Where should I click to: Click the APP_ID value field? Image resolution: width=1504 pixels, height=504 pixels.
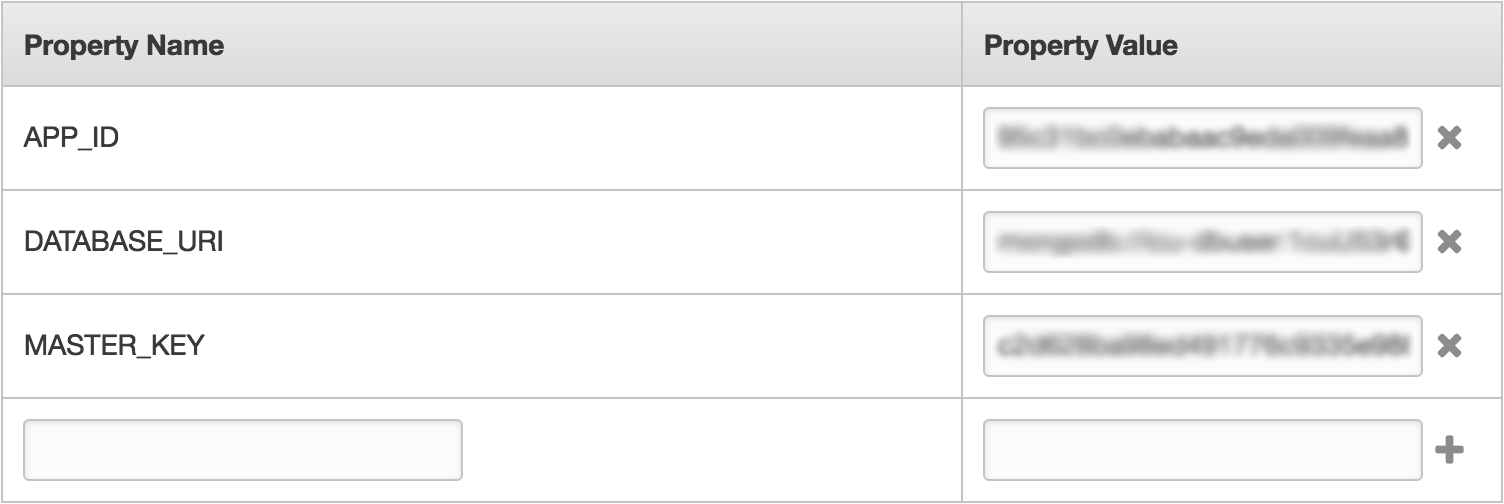pyautogui.click(x=1202, y=138)
